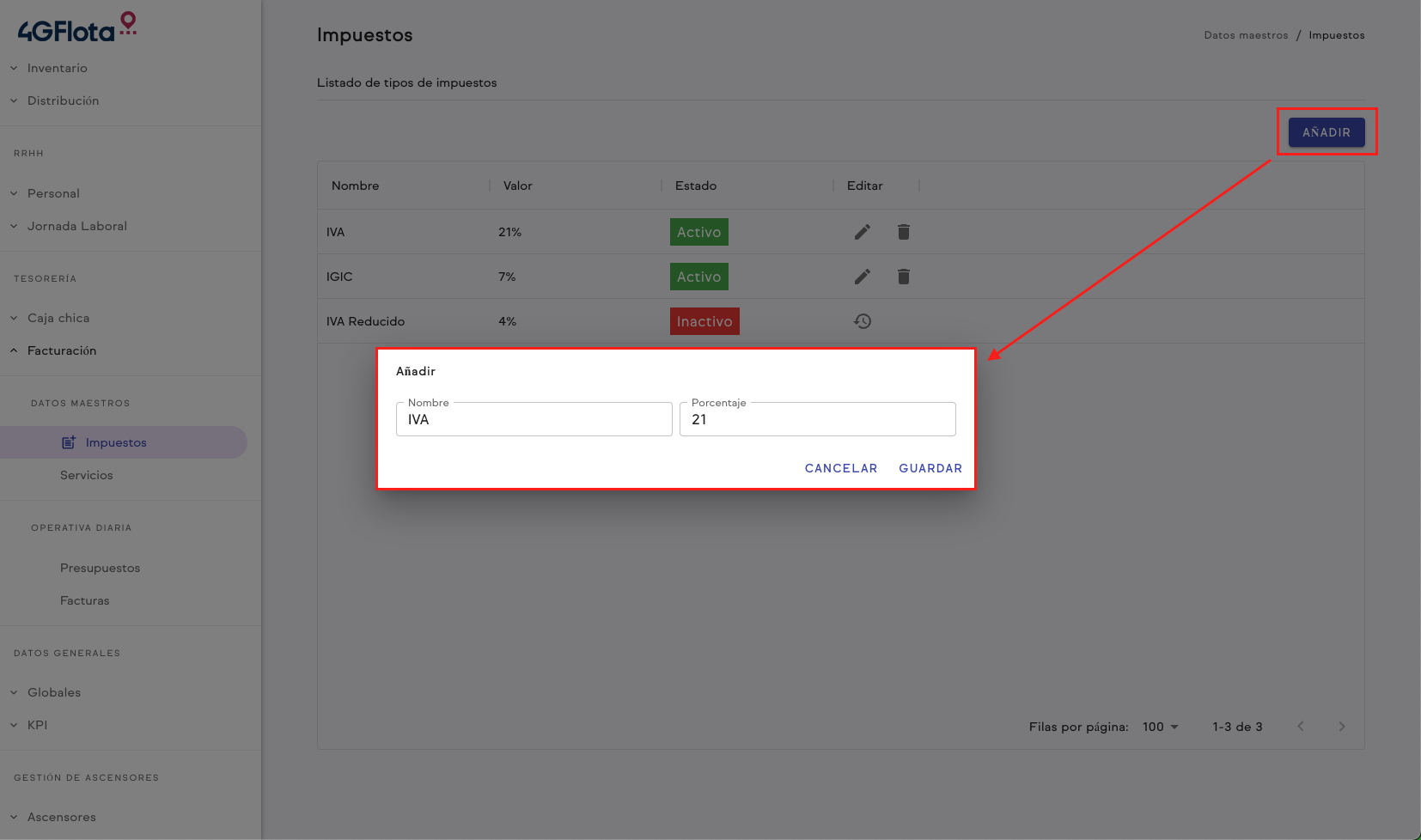Click trash icon in the IGIC row
This screenshot has height=840, width=1421.
903,277
